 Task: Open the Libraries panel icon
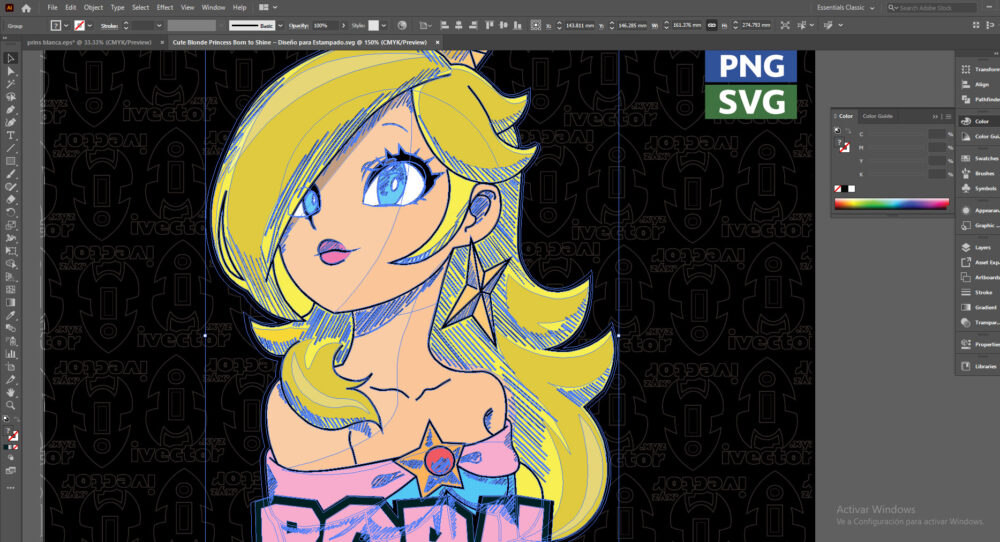[x=966, y=366]
